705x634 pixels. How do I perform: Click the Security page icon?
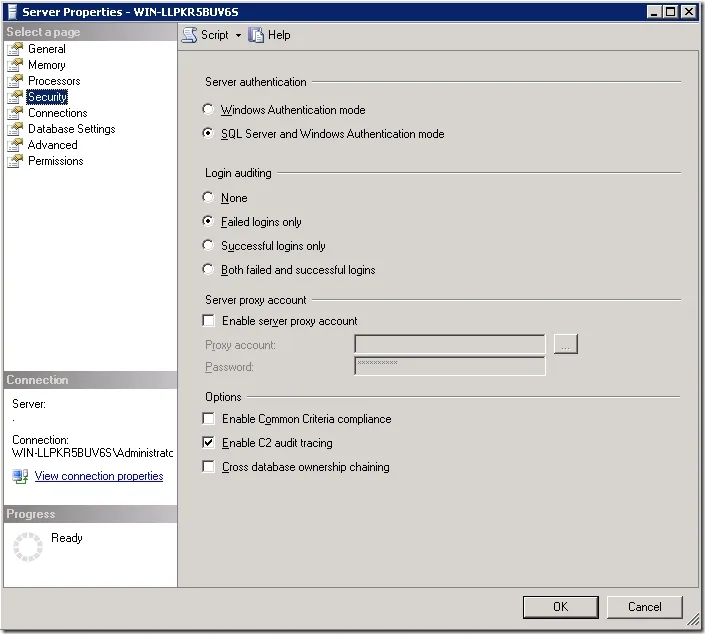15,97
